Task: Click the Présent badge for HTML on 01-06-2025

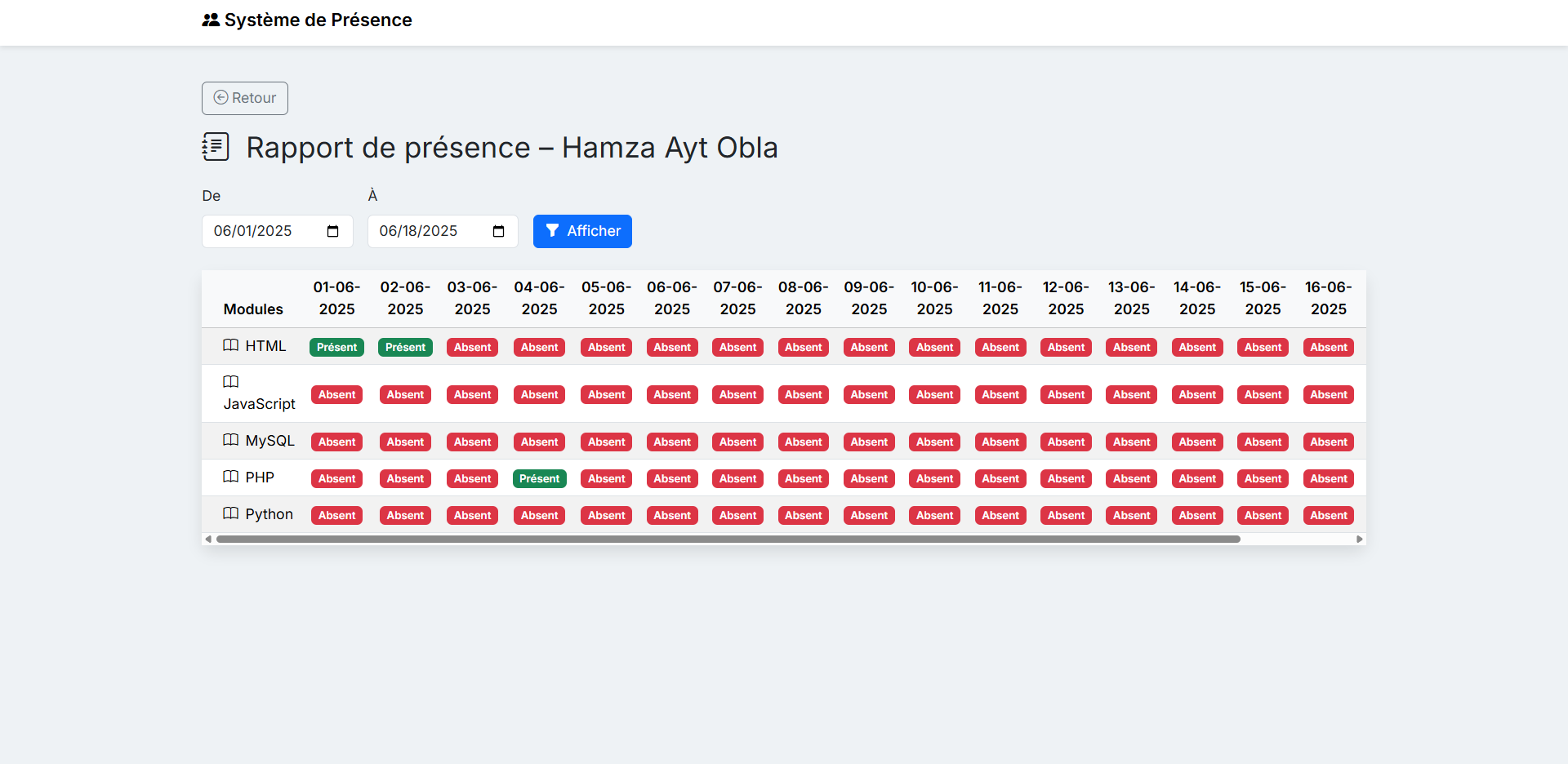Action: 336,347
